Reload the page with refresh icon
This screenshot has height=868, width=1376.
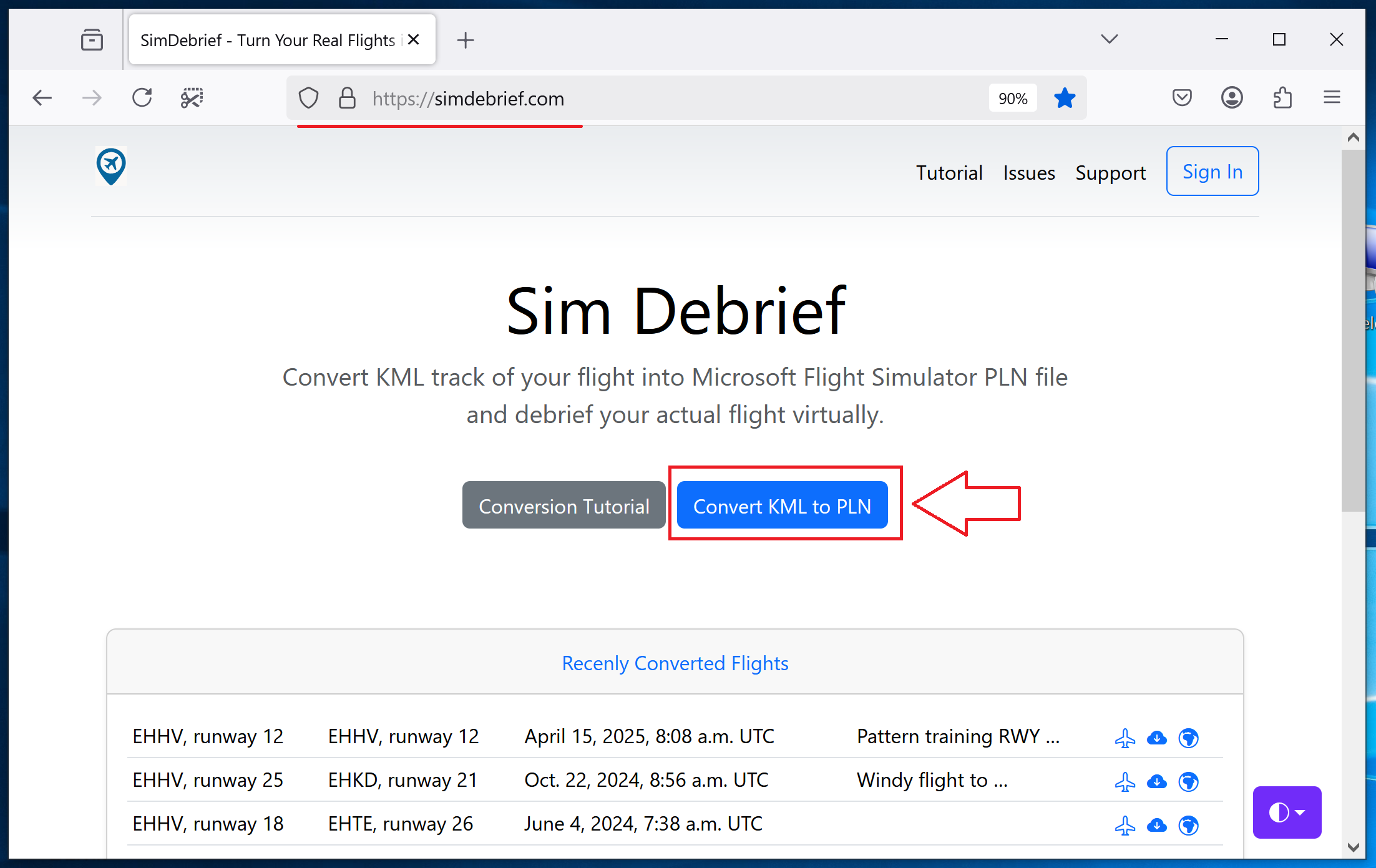pyautogui.click(x=142, y=98)
